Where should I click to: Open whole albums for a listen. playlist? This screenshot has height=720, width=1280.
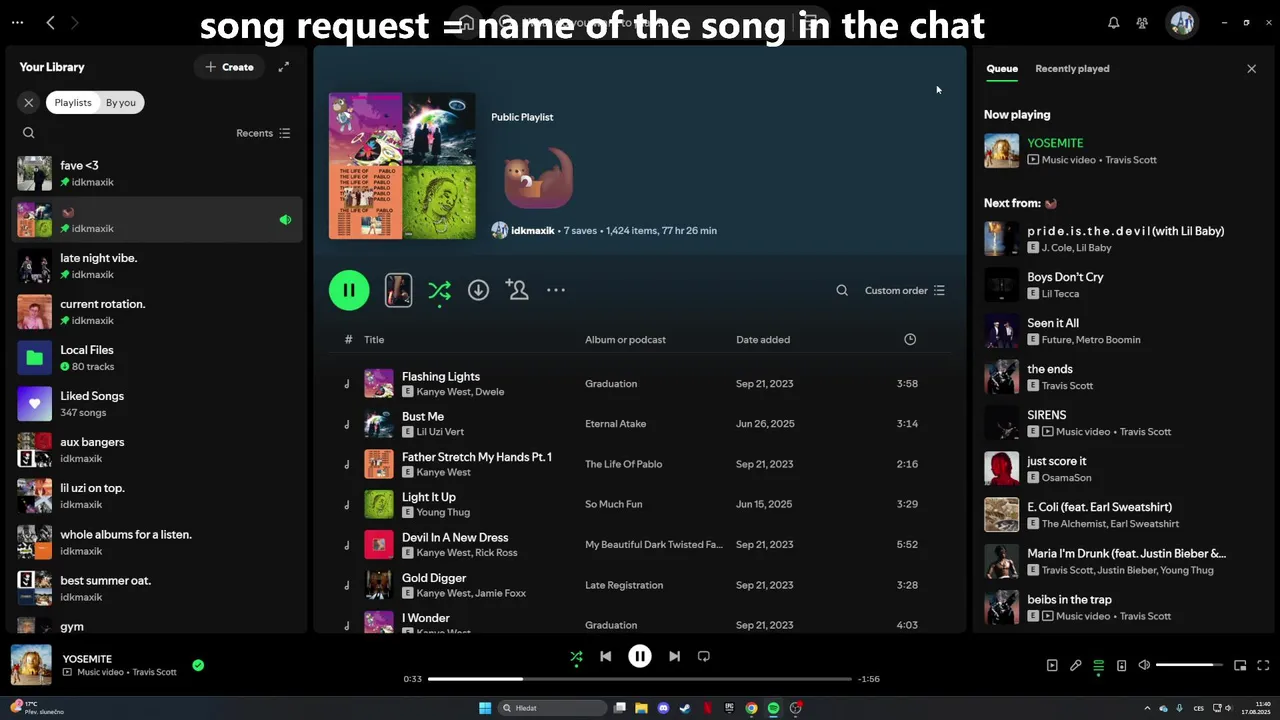[157, 542]
